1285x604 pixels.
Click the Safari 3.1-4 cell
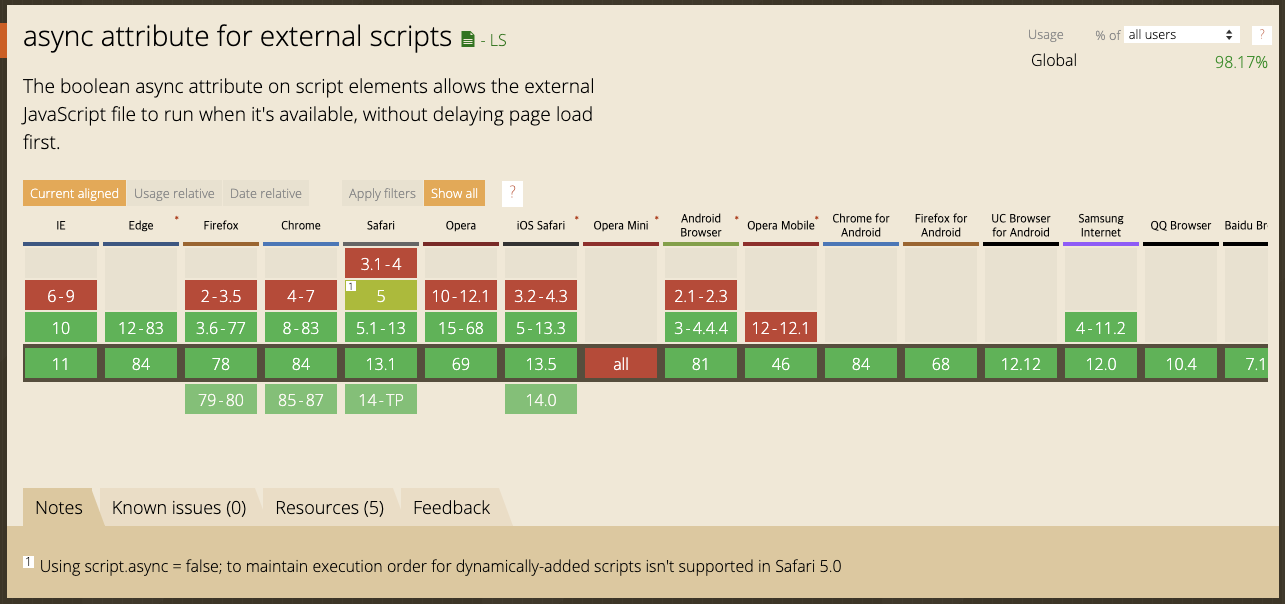click(x=381, y=263)
